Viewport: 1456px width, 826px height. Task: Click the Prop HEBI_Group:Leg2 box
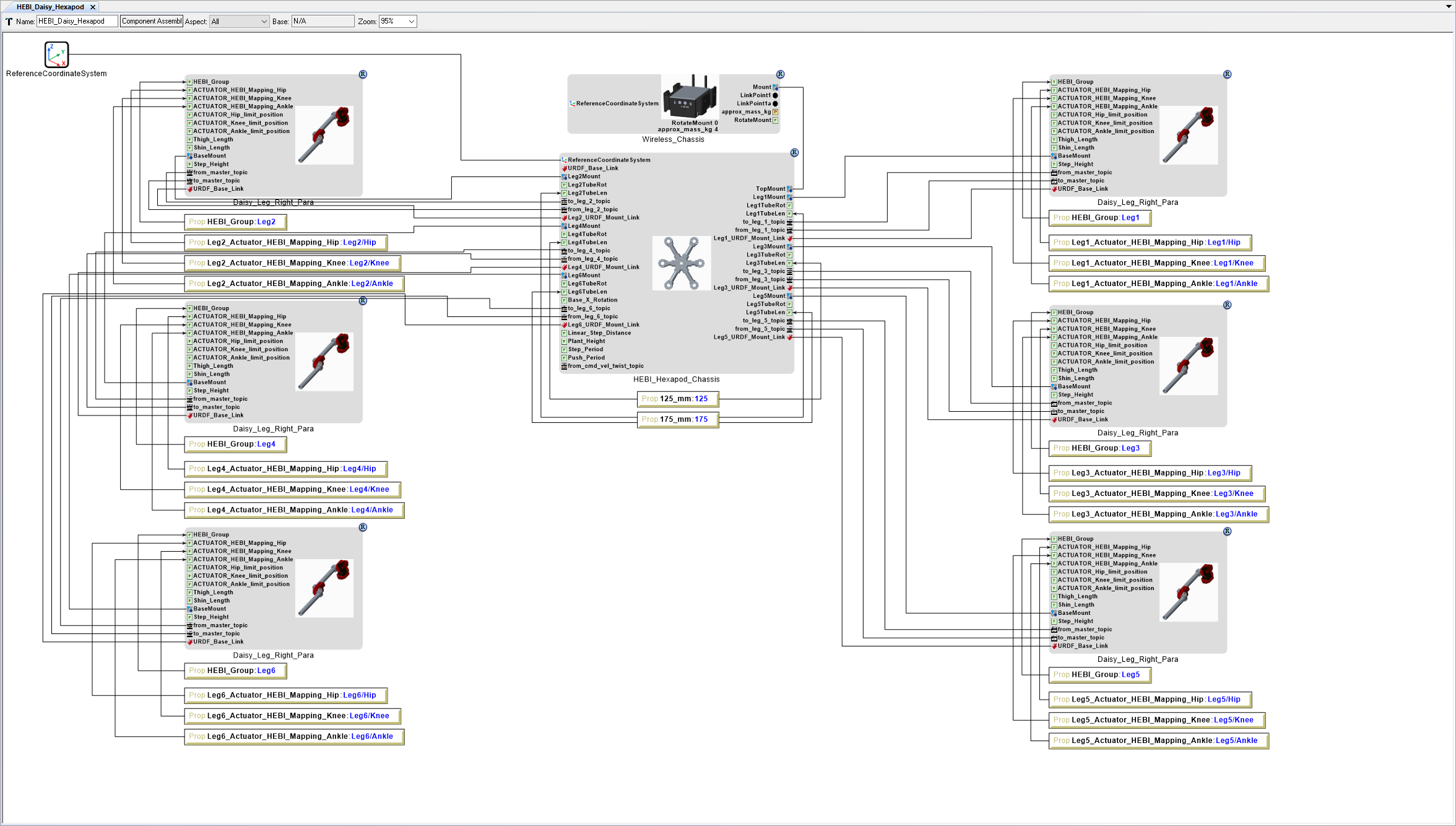[235, 221]
